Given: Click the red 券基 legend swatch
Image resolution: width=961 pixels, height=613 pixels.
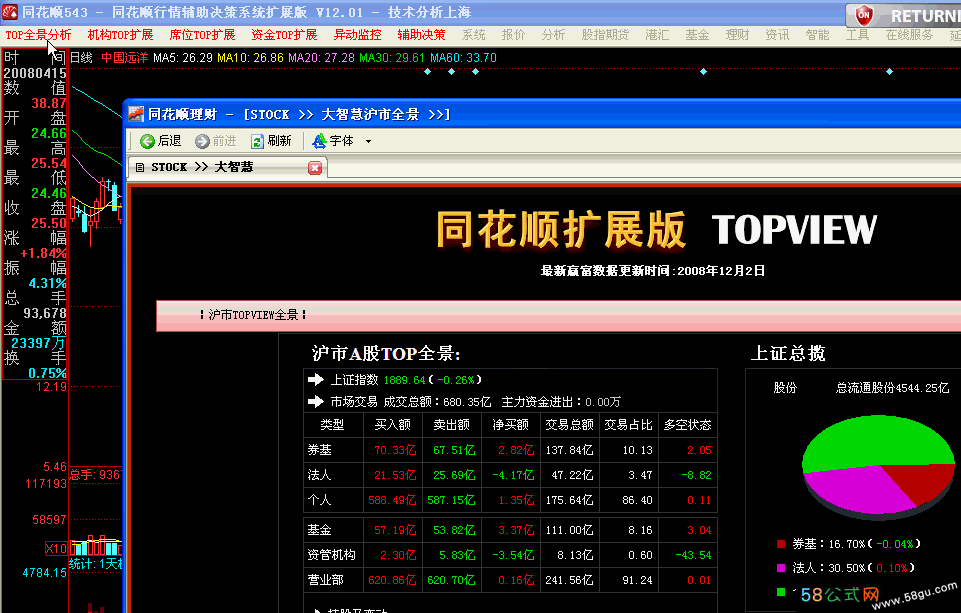Looking at the screenshot, I should [x=781, y=544].
